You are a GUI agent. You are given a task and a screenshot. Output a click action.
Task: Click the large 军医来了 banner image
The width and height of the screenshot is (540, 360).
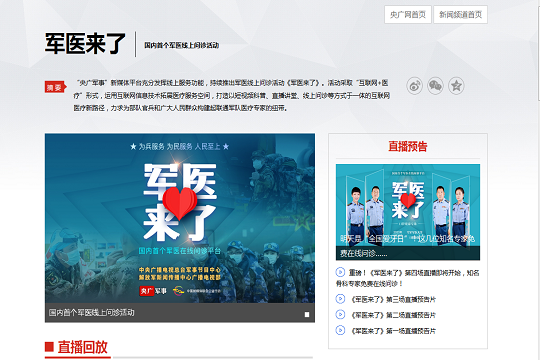[180, 218]
